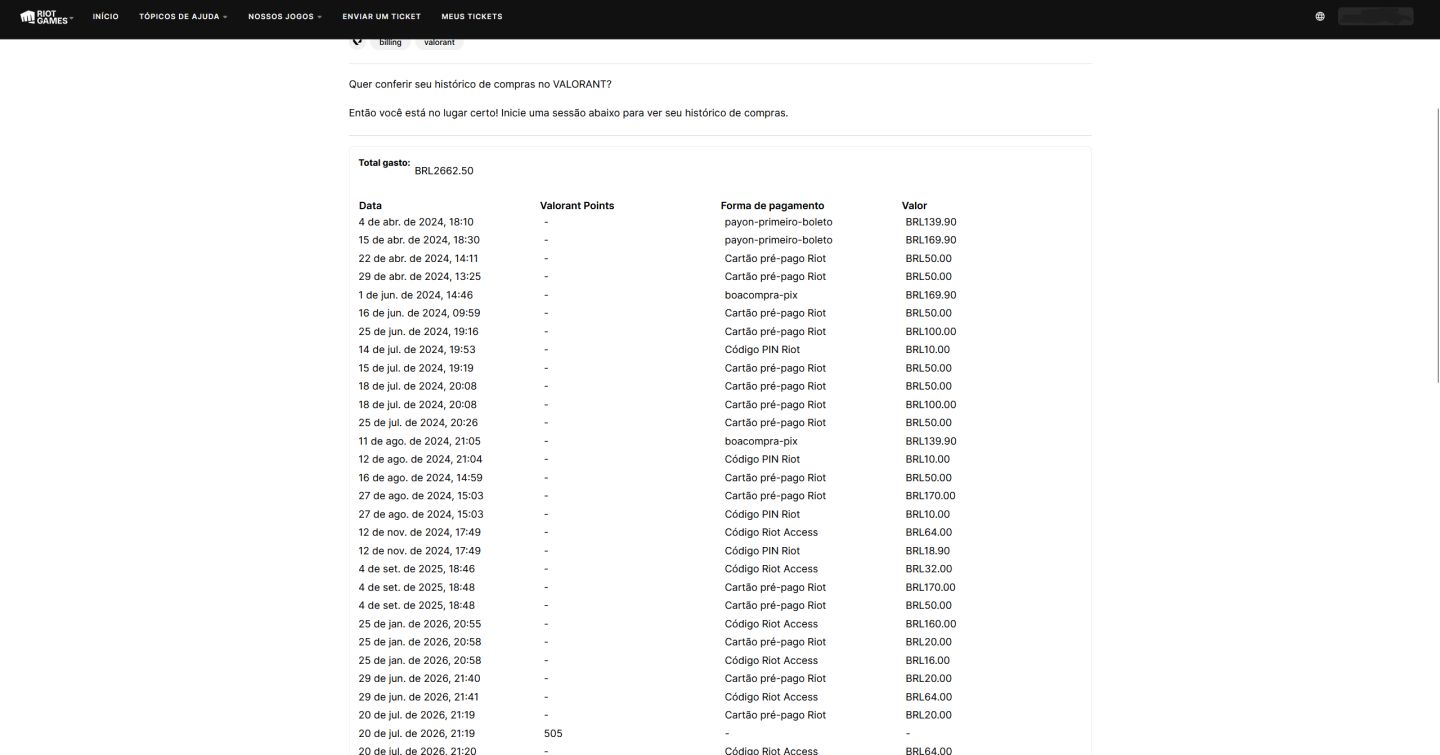Click Forma de pagamento column header
The width and height of the screenshot is (1440, 755).
pyautogui.click(x=772, y=206)
